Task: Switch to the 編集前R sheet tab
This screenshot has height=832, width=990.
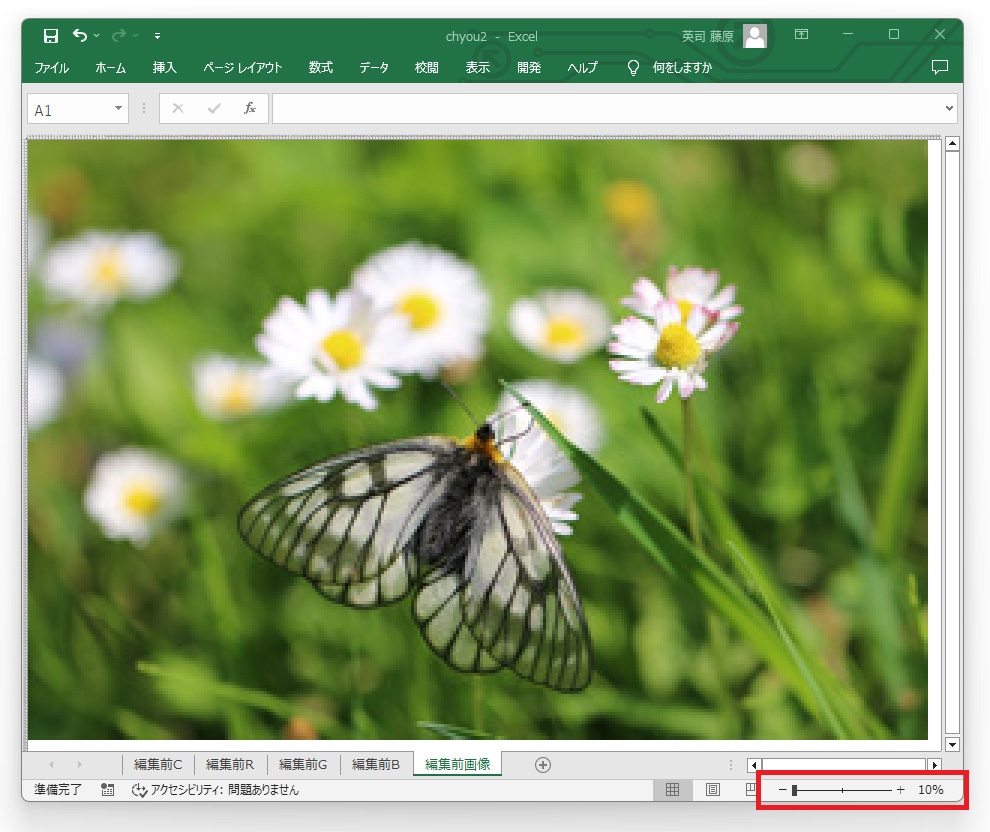Action: pyautogui.click(x=230, y=765)
